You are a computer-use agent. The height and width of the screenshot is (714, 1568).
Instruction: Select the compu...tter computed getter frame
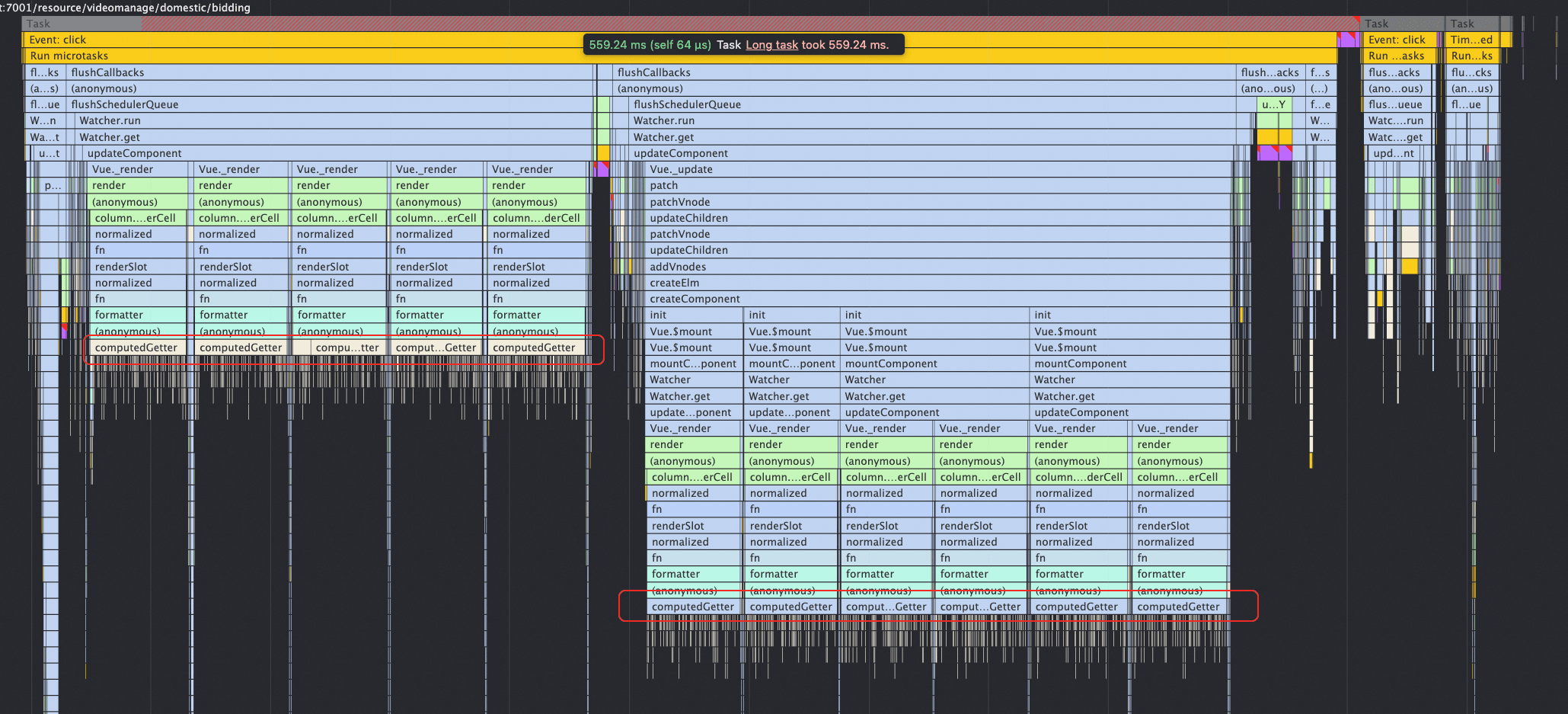347,347
